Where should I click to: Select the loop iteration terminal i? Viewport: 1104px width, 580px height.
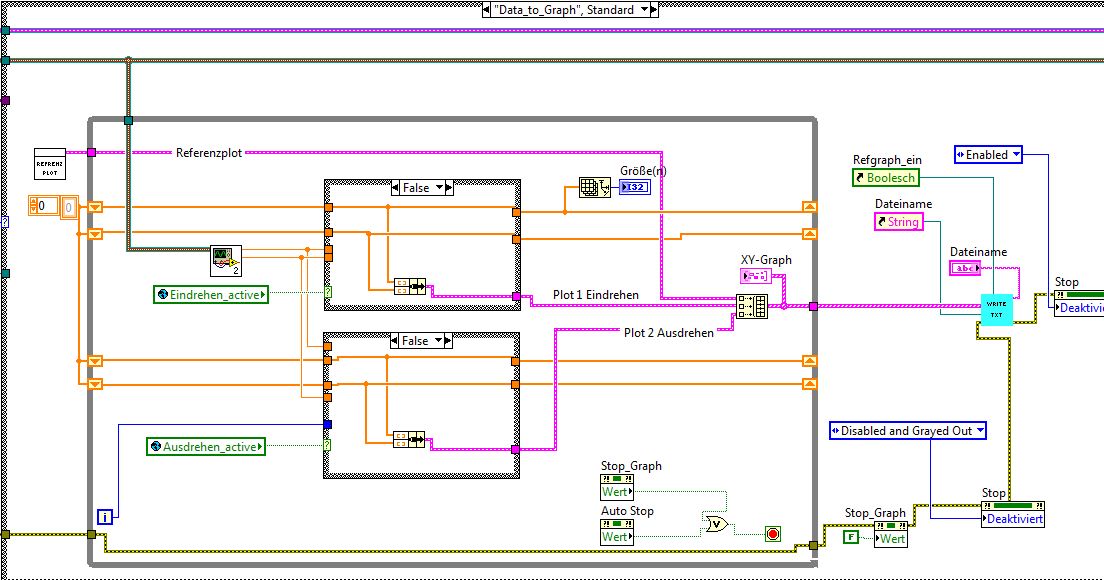[x=105, y=517]
